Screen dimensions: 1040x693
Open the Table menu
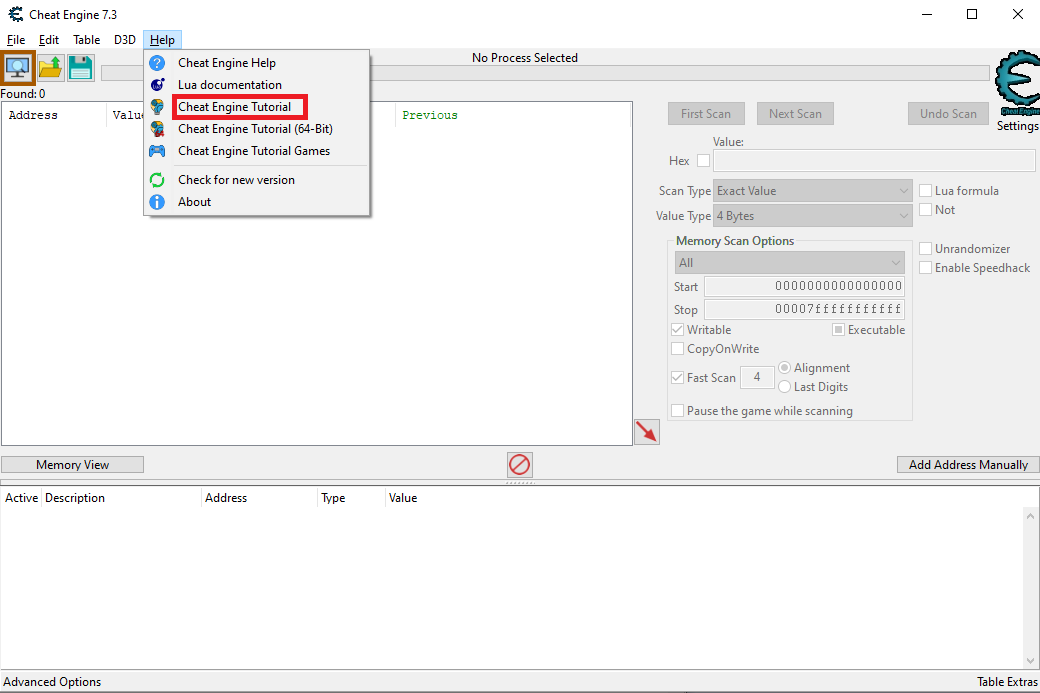(x=86, y=40)
